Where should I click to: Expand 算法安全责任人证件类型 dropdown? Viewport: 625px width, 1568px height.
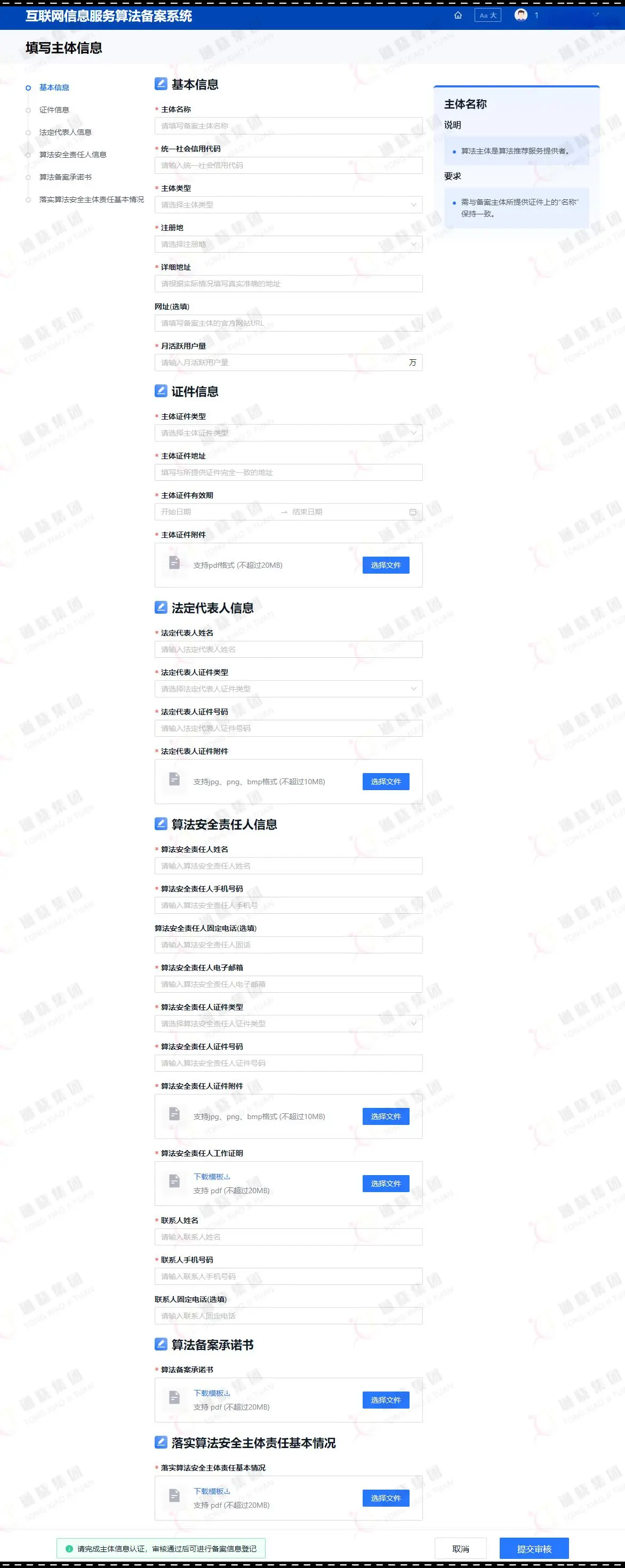point(289,1024)
